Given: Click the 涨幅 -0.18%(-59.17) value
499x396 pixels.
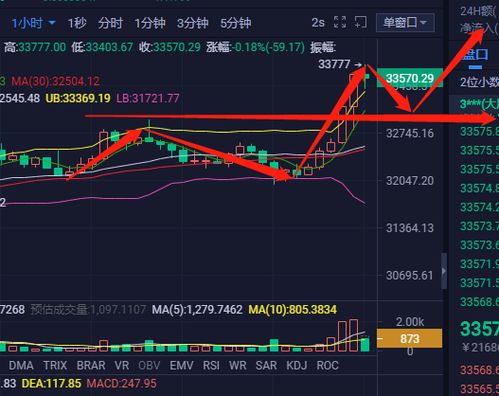Looking at the screenshot, I should click(255, 47).
